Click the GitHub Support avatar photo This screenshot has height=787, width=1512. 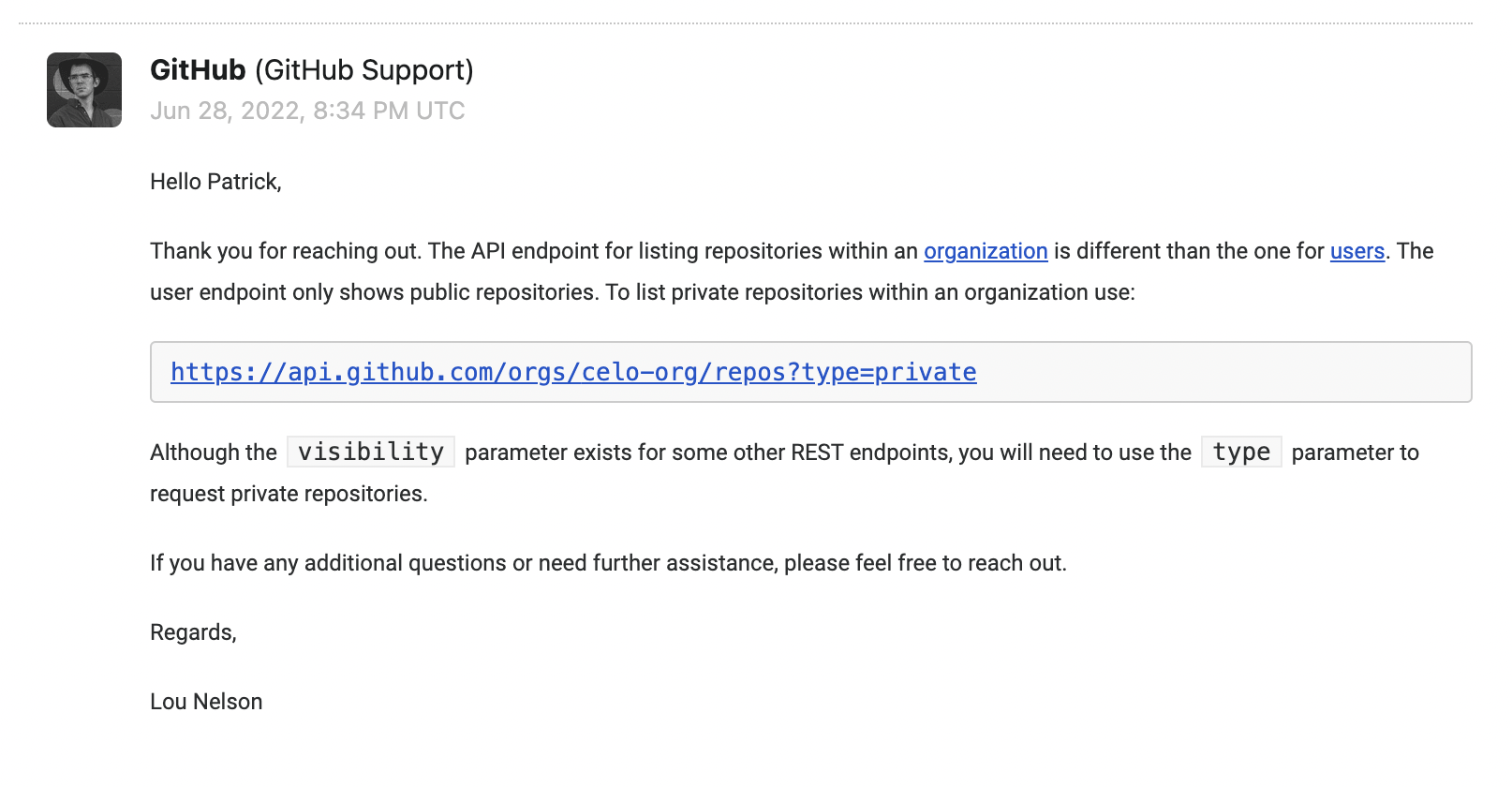(x=84, y=90)
